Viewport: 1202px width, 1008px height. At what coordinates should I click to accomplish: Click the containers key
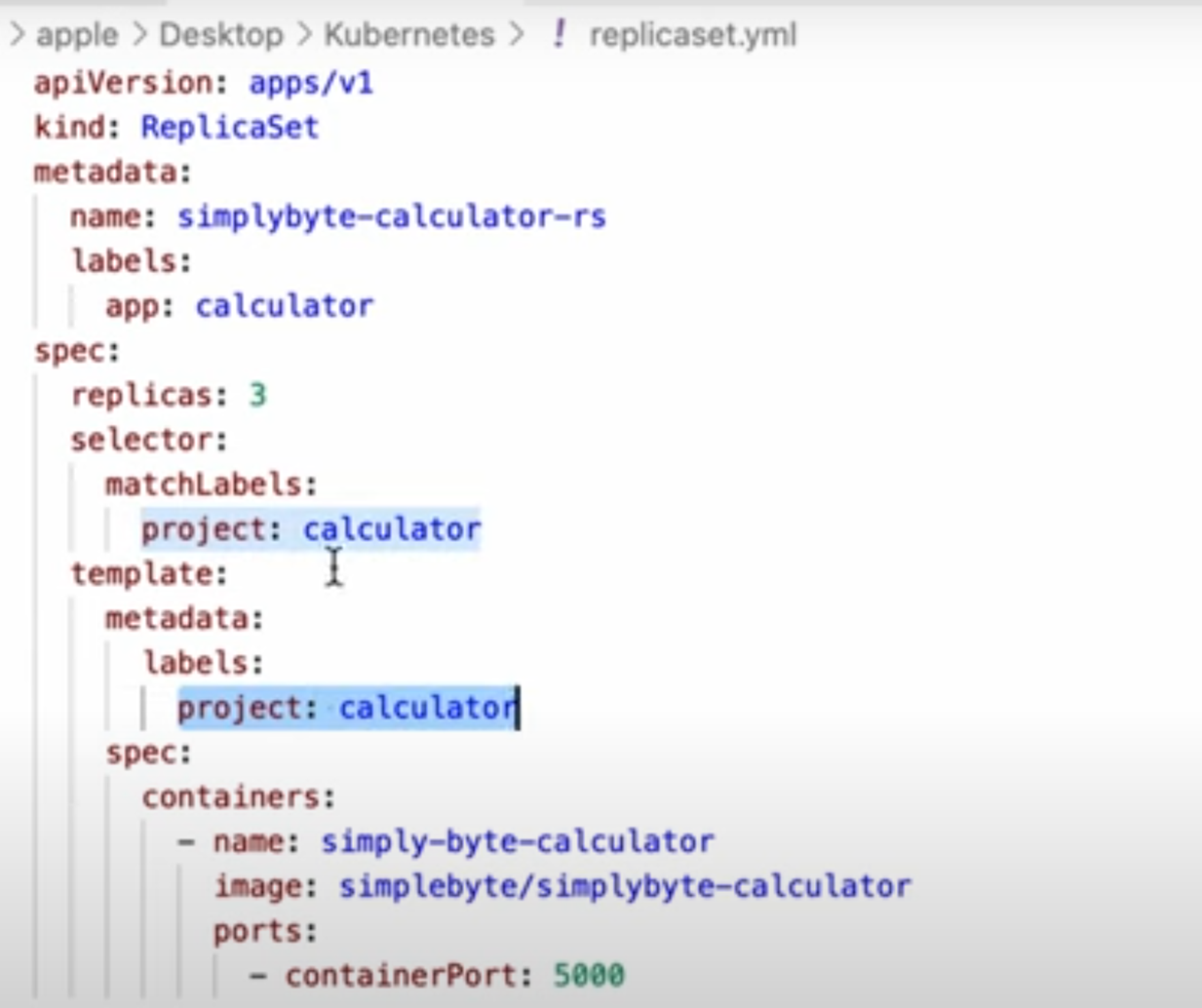click(x=232, y=797)
